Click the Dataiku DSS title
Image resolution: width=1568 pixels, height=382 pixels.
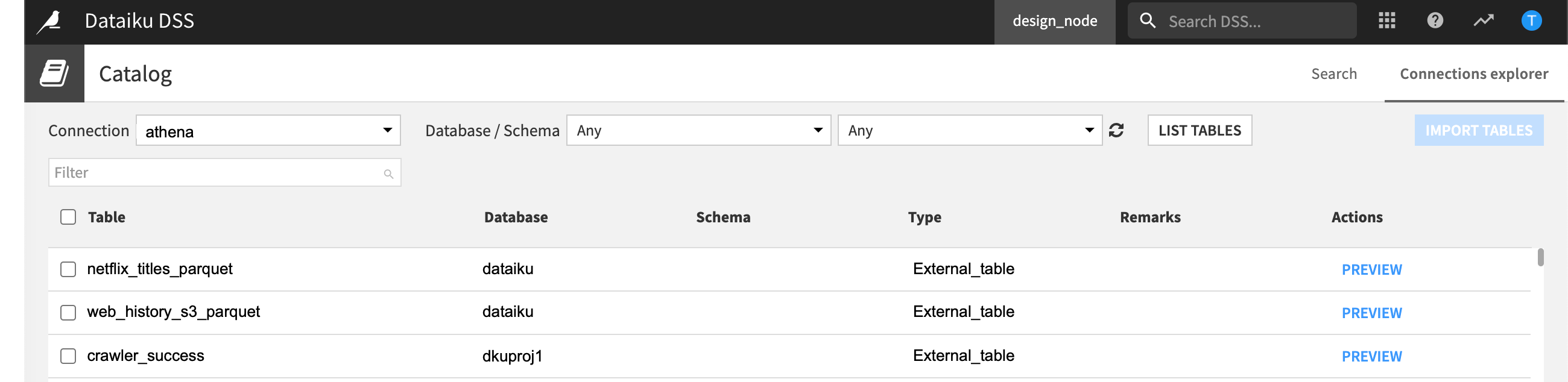(x=139, y=21)
